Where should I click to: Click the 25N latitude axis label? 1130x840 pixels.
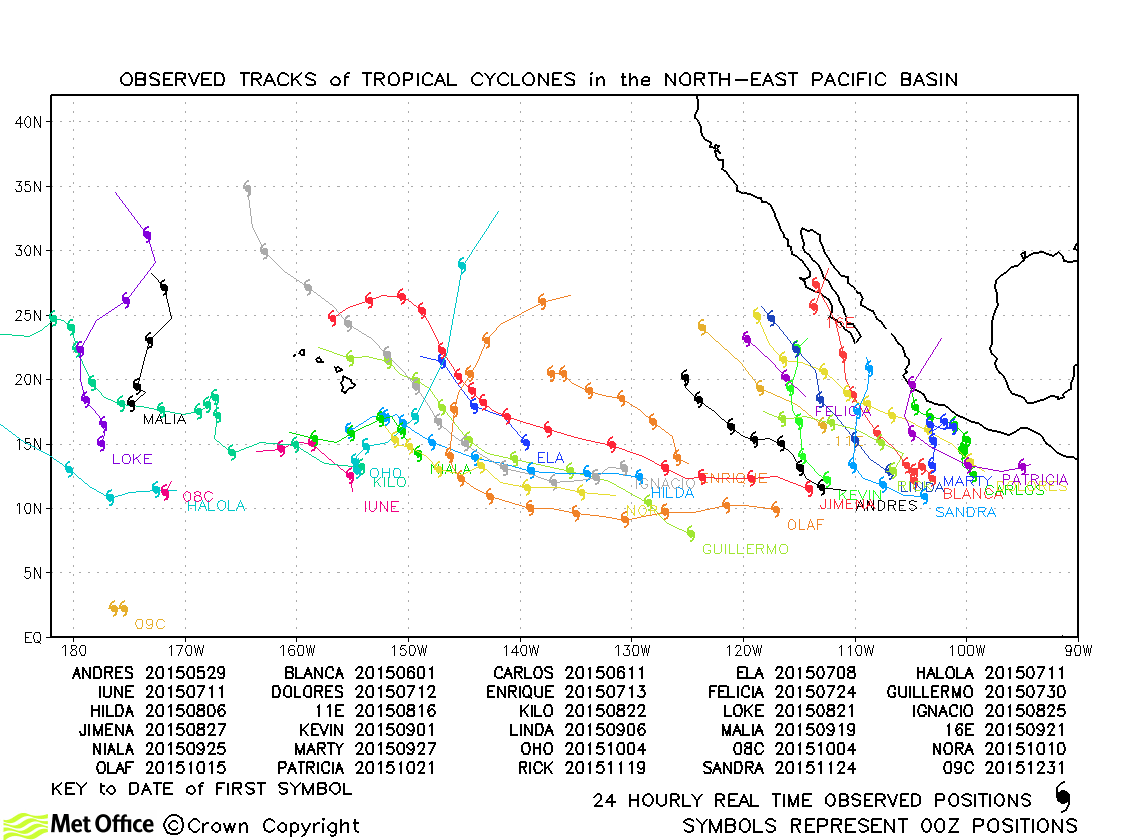(29, 316)
